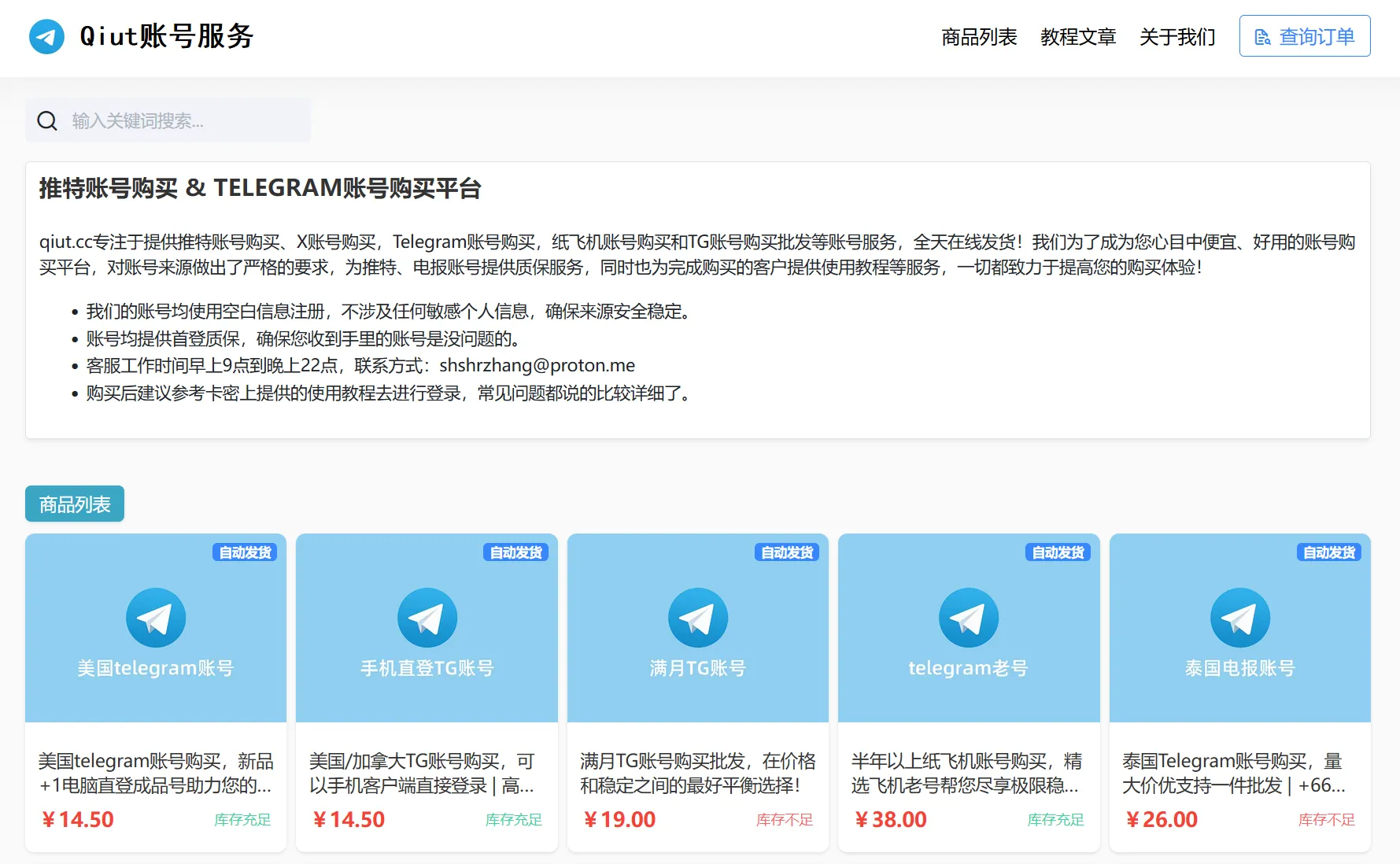1400x864 pixels.
Task: Go to the 关于我们 page
Action: pyautogui.click(x=1177, y=37)
